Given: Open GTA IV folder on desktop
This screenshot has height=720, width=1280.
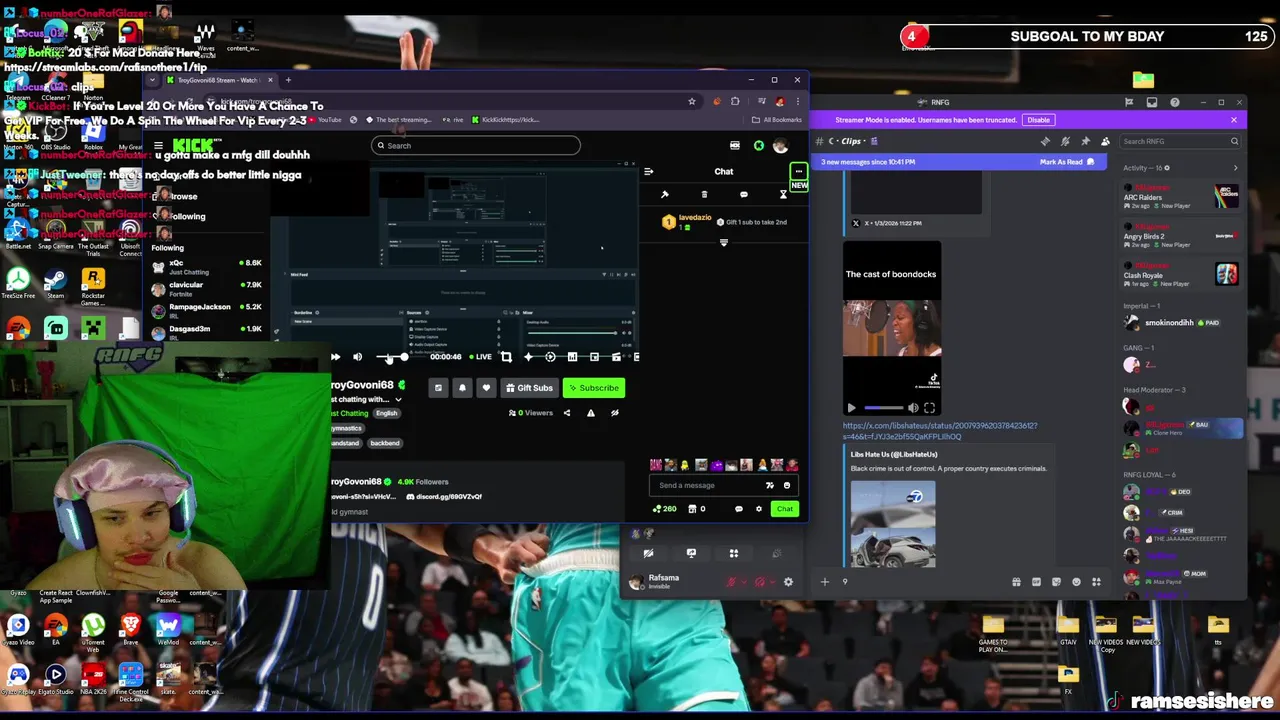Looking at the screenshot, I should [x=1068, y=630].
